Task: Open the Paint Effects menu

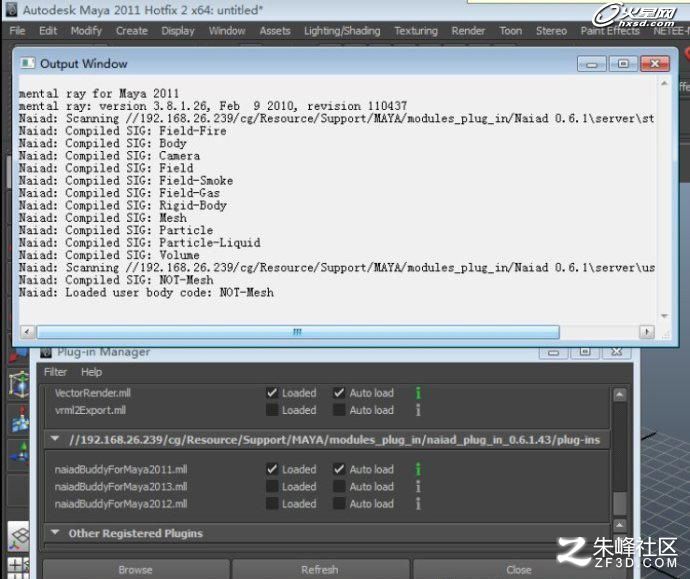Action: point(610,31)
